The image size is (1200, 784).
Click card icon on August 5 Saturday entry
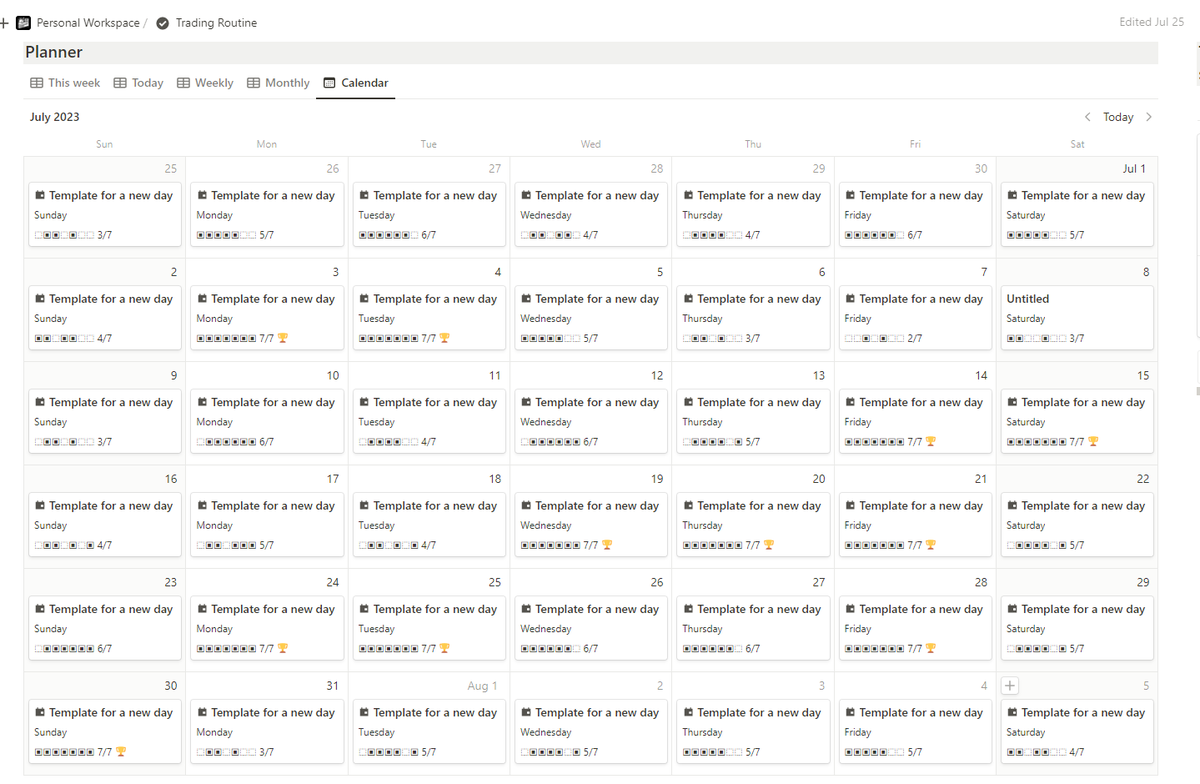(x=1012, y=713)
